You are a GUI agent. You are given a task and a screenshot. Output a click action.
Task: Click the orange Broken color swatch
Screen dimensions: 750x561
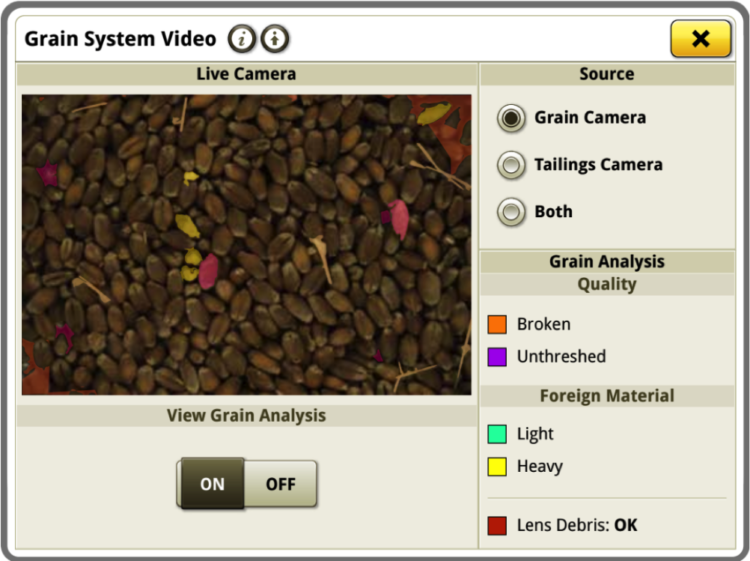(497, 324)
